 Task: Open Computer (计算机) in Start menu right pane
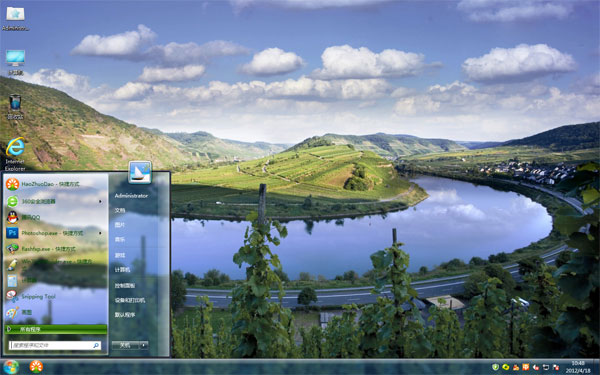122,270
